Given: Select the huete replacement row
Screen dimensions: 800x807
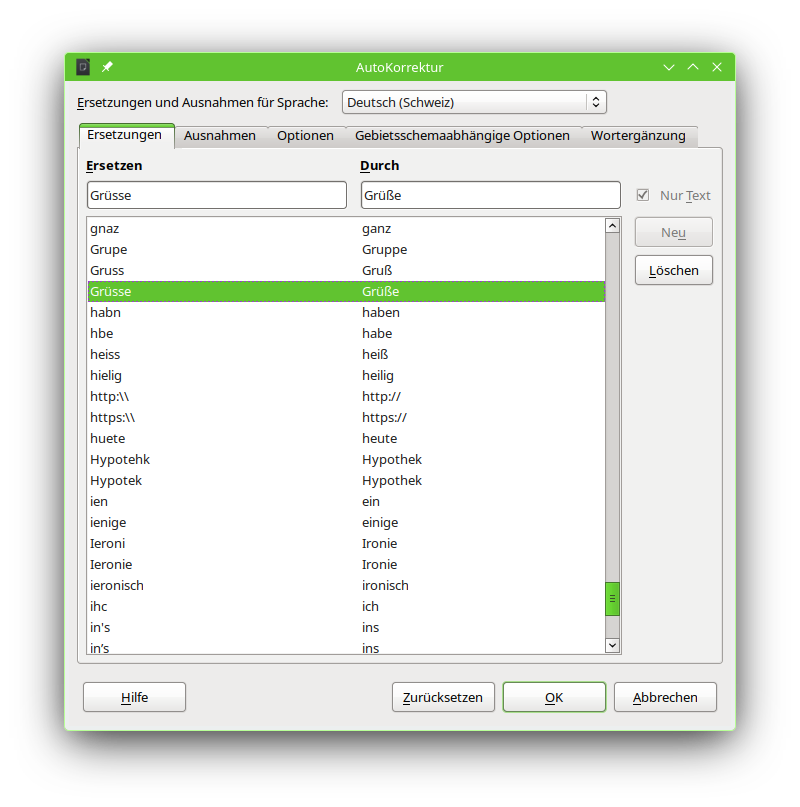Looking at the screenshot, I should [108, 438].
